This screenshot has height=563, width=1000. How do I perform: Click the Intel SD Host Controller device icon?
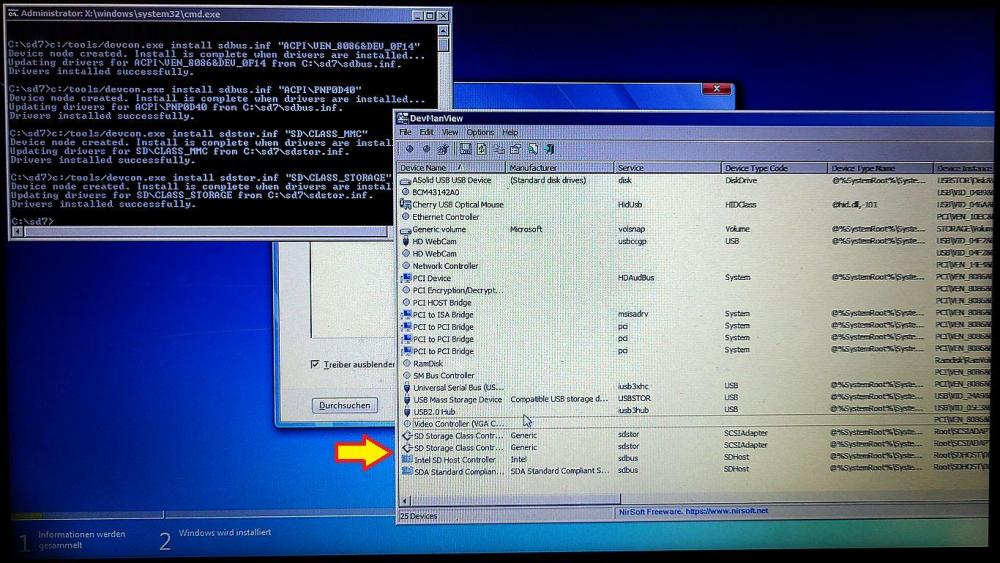coord(406,460)
